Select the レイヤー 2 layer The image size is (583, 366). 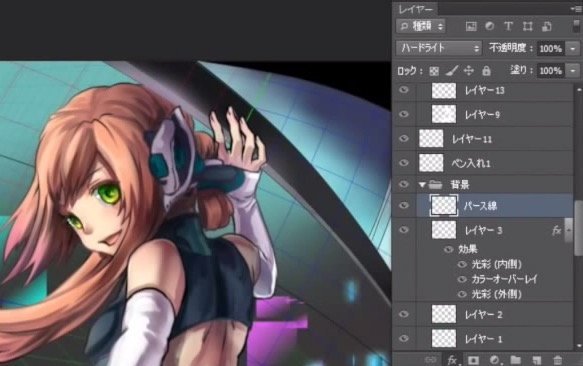click(483, 315)
